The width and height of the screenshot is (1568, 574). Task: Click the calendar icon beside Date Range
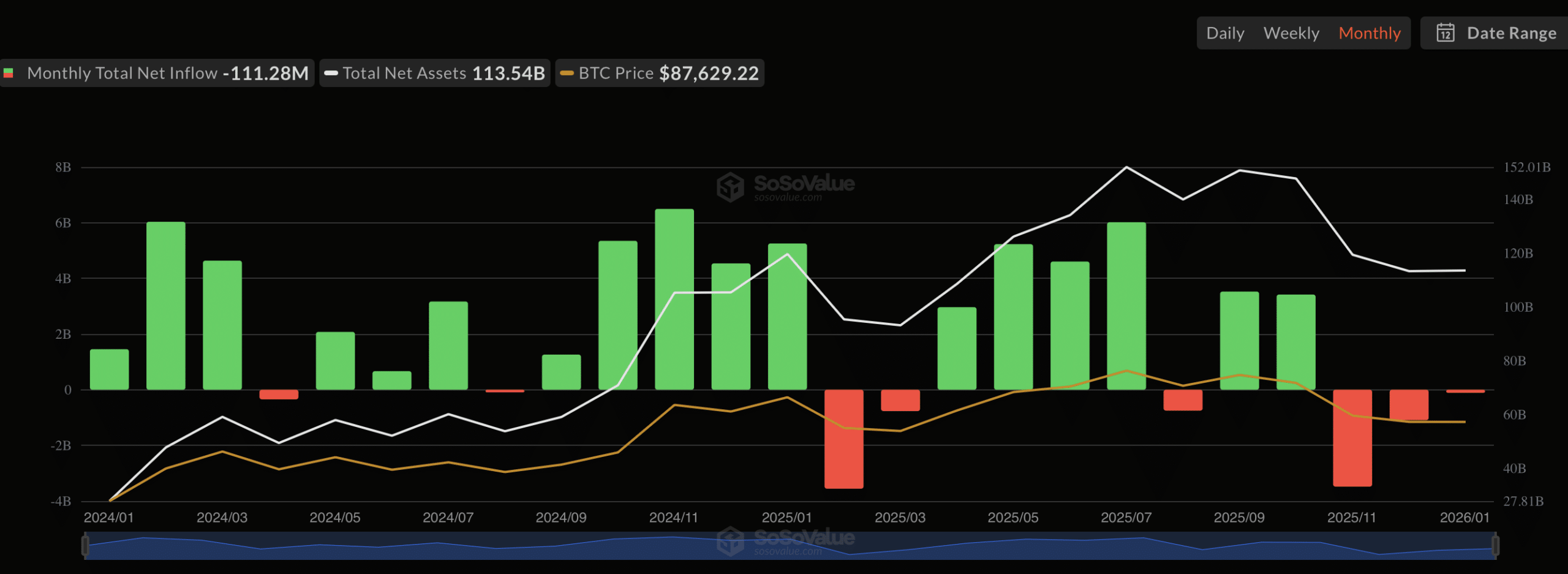(1446, 33)
